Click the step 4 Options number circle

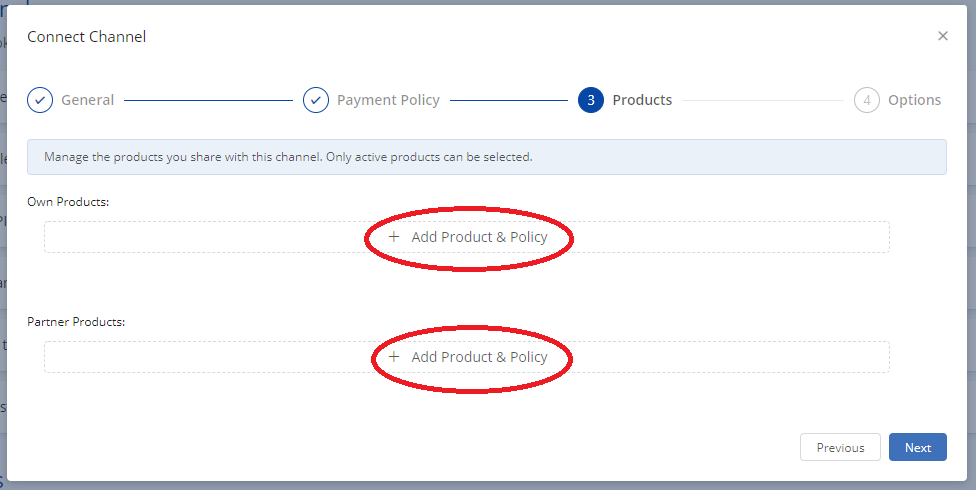tap(866, 100)
